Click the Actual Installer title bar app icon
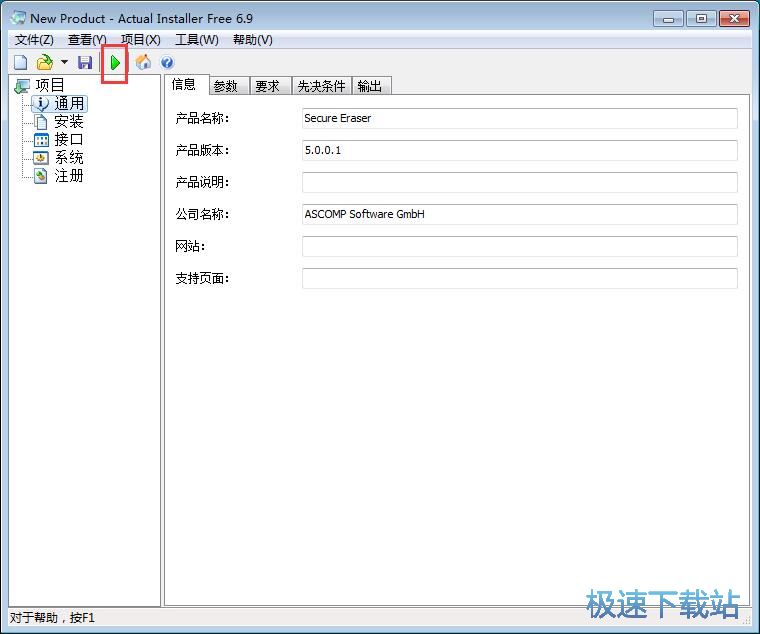 coord(18,18)
